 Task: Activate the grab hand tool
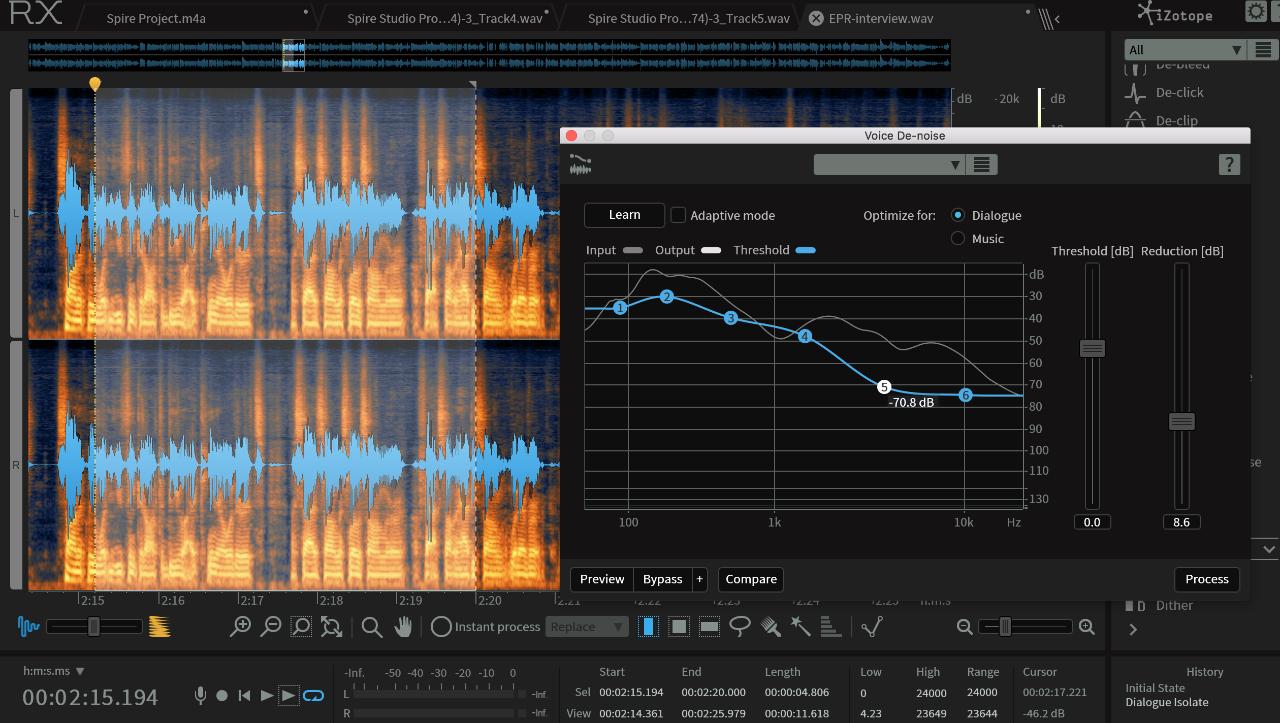[403, 627]
